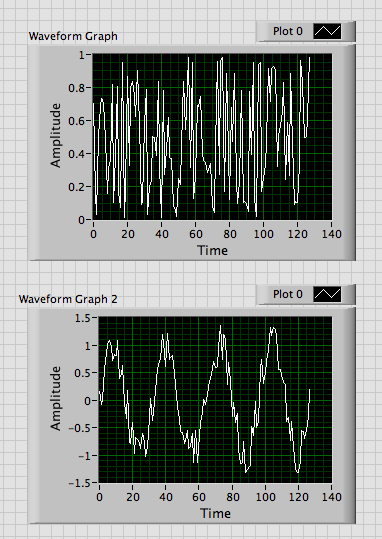Click the 0.8 y-axis tick on top graph

(76, 88)
